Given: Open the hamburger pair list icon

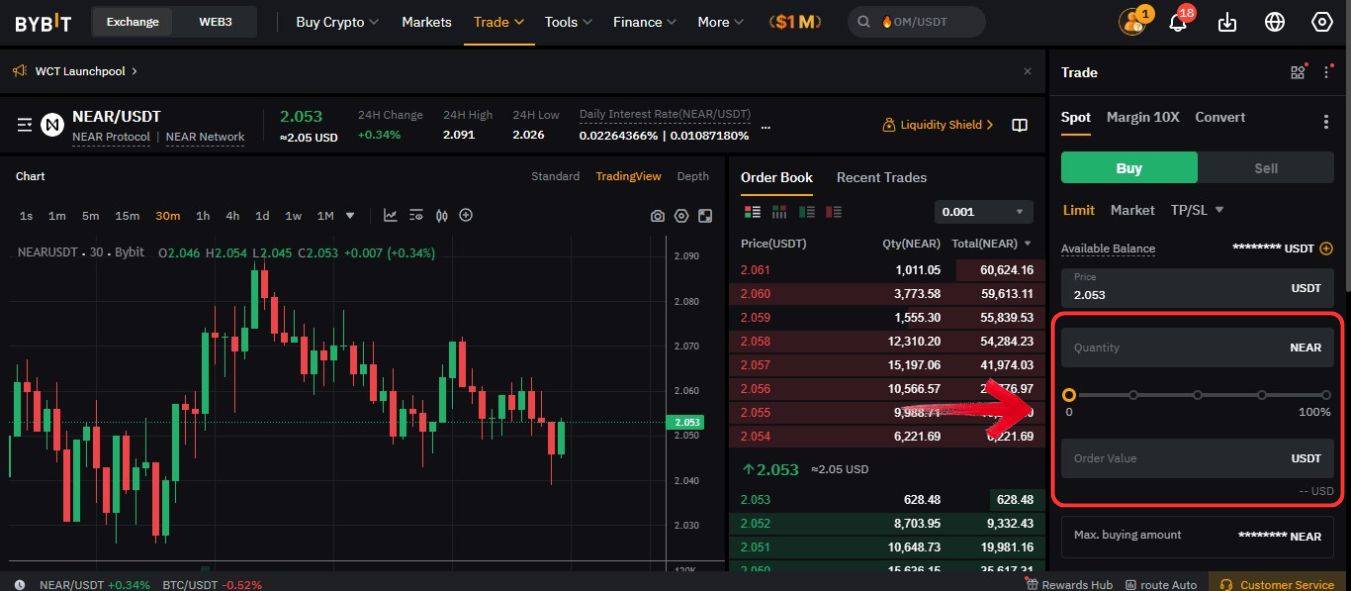Looking at the screenshot, I should [25, 125].
